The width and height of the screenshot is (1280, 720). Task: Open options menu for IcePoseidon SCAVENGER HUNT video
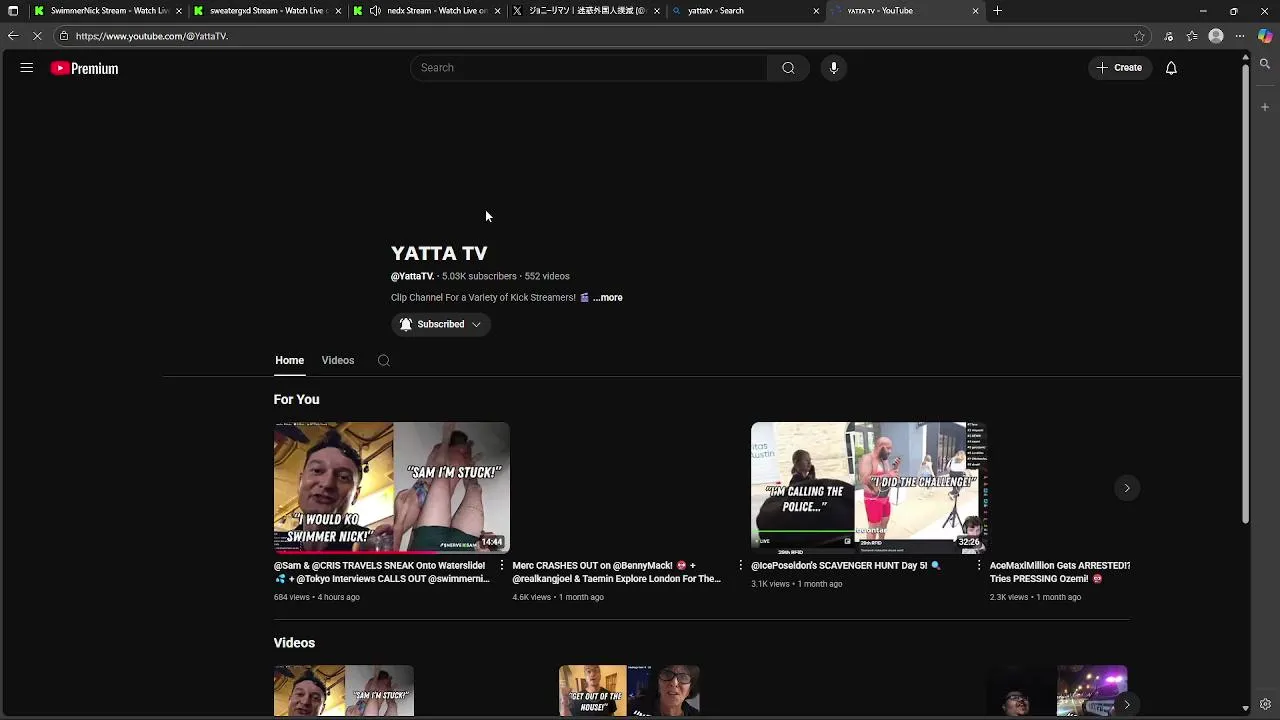[979, 566]
